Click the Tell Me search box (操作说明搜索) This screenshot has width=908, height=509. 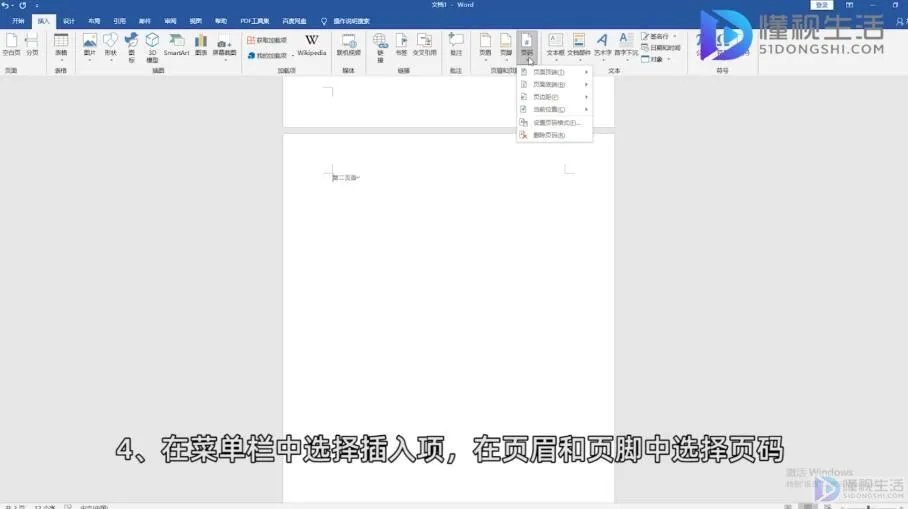[x=351, y=21]
